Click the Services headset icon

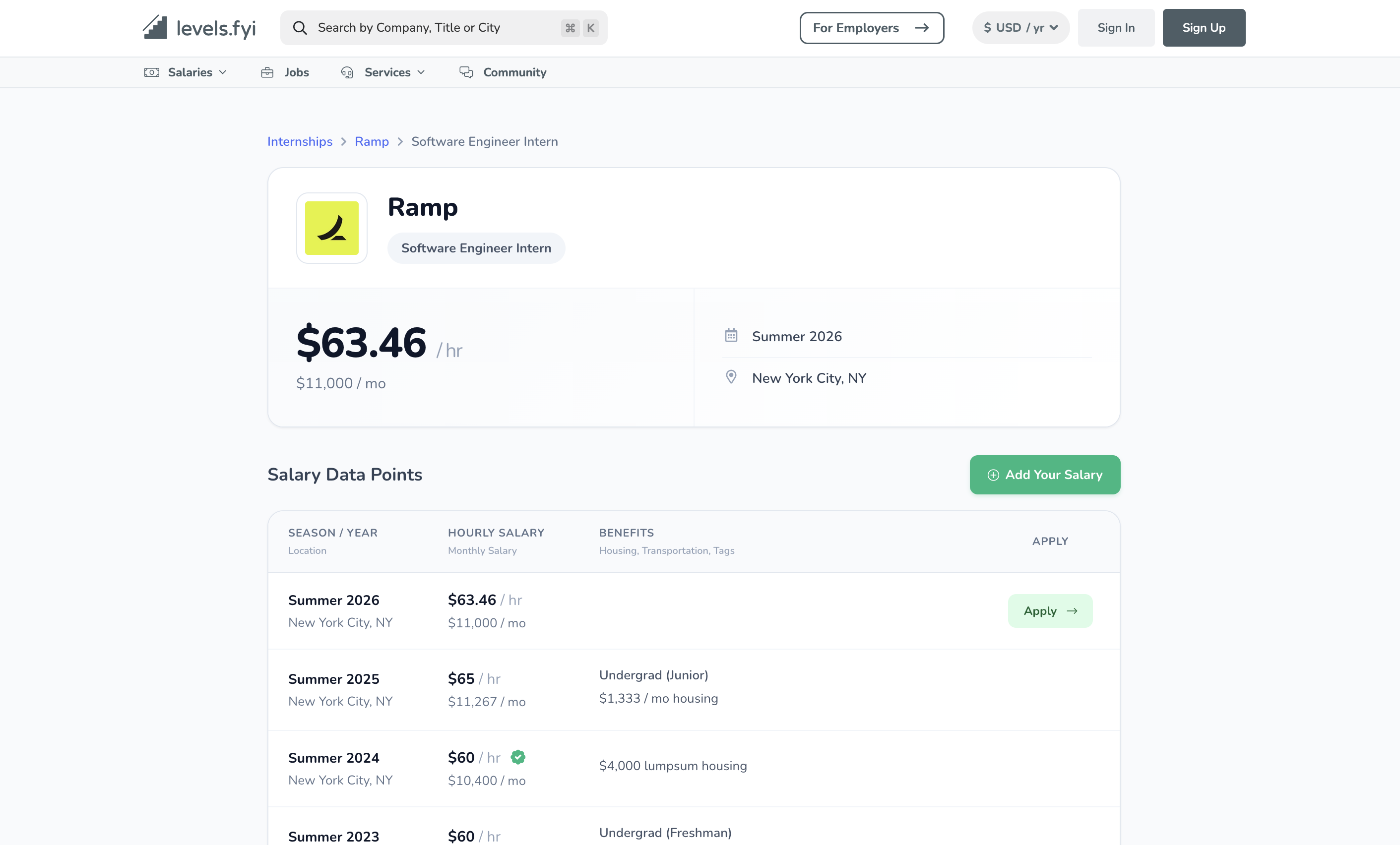pos(347,73)
